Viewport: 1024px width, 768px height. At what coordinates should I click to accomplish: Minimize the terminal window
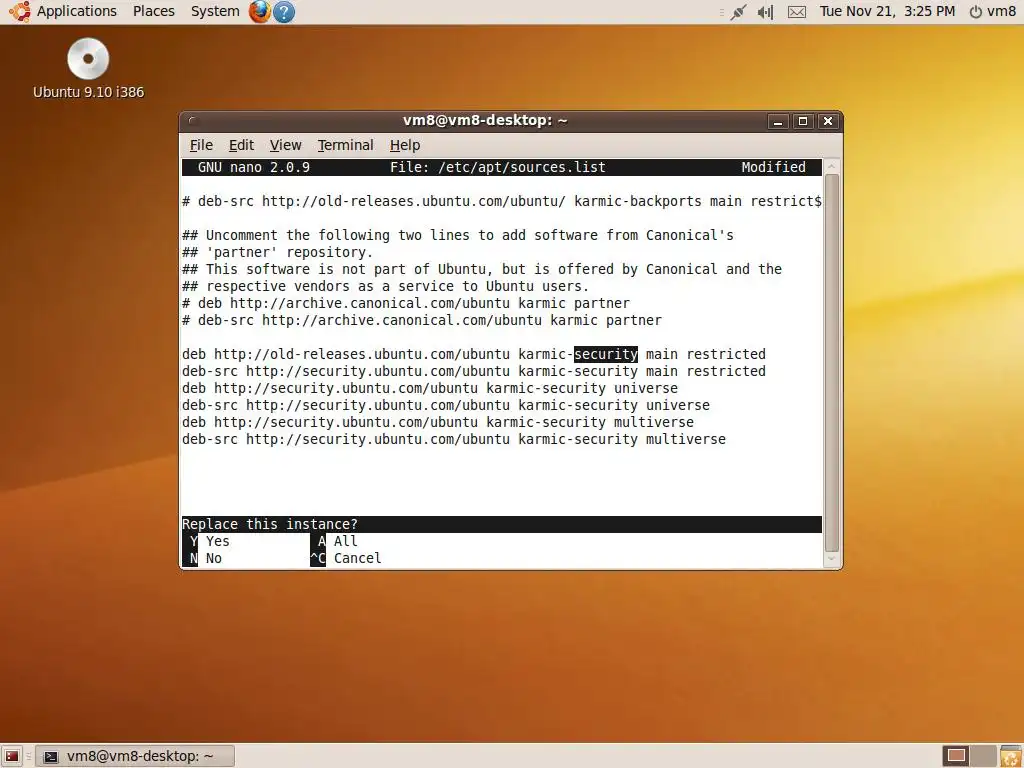pyautogui.click(x=778, y=121)
